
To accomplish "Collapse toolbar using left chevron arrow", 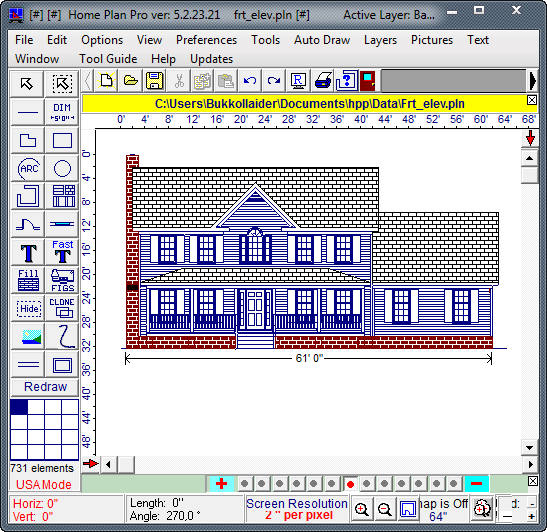I will (x=88, y=81).
